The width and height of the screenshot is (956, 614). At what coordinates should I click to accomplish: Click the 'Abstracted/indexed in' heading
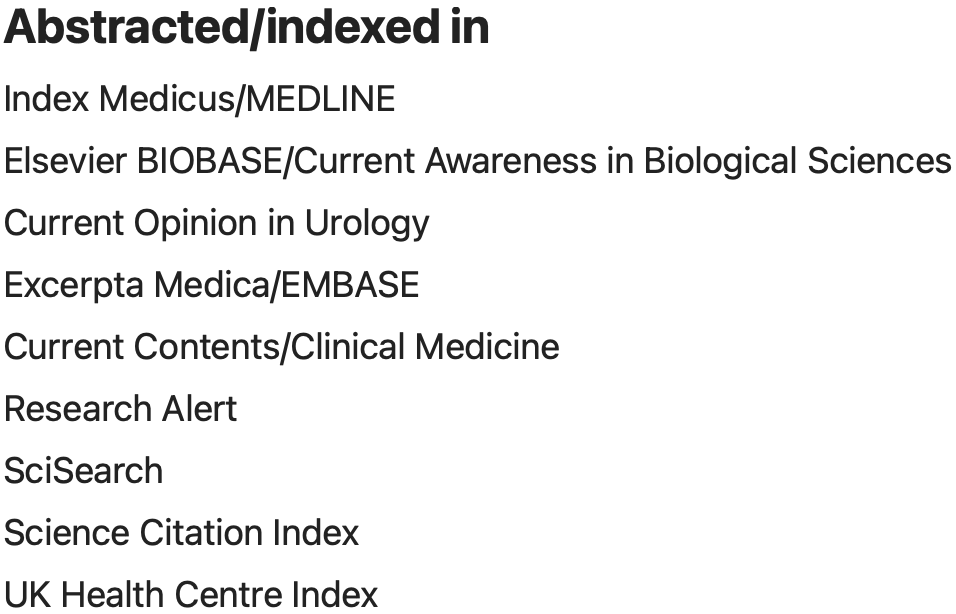[246, 28]
